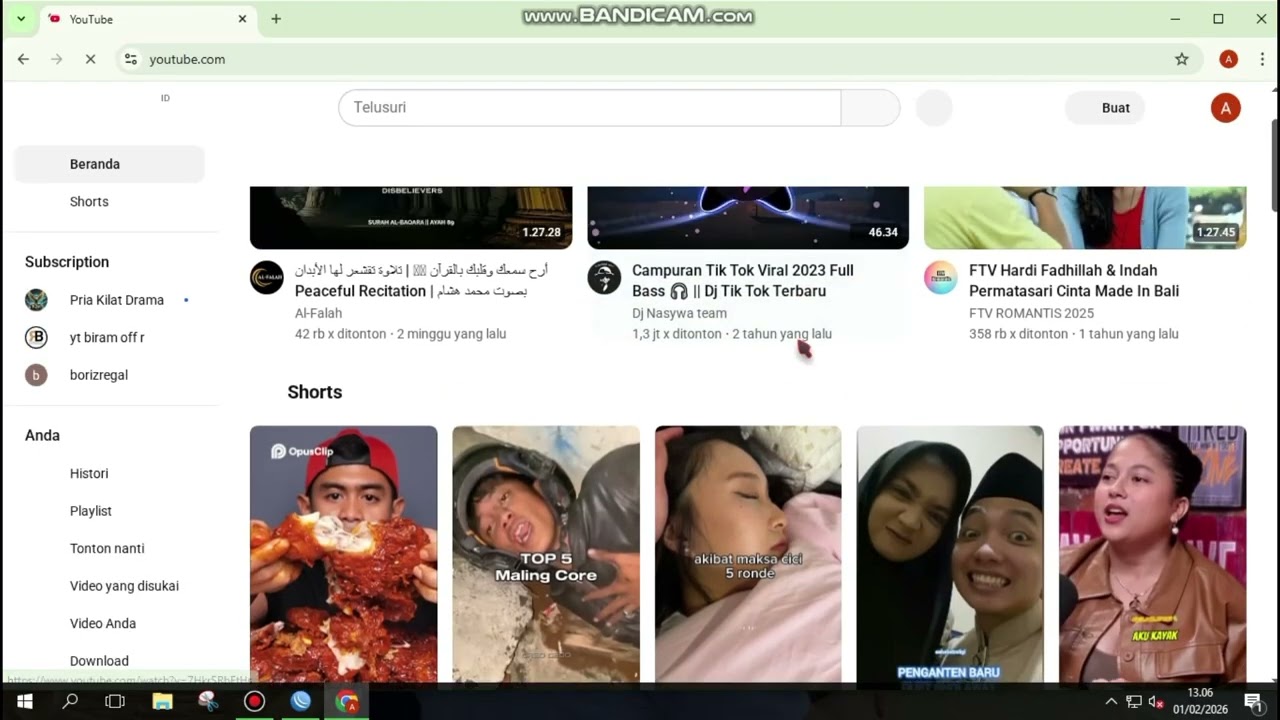Stop loading the YouTube page
The image size is (1280, 720).
pyautogui.click(x=90, y=59)
